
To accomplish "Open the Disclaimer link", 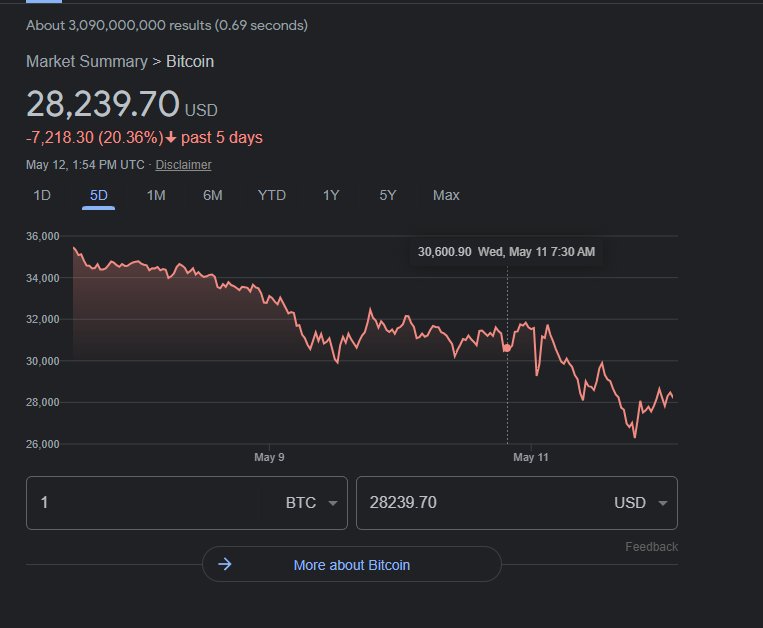I will point(183,165).
